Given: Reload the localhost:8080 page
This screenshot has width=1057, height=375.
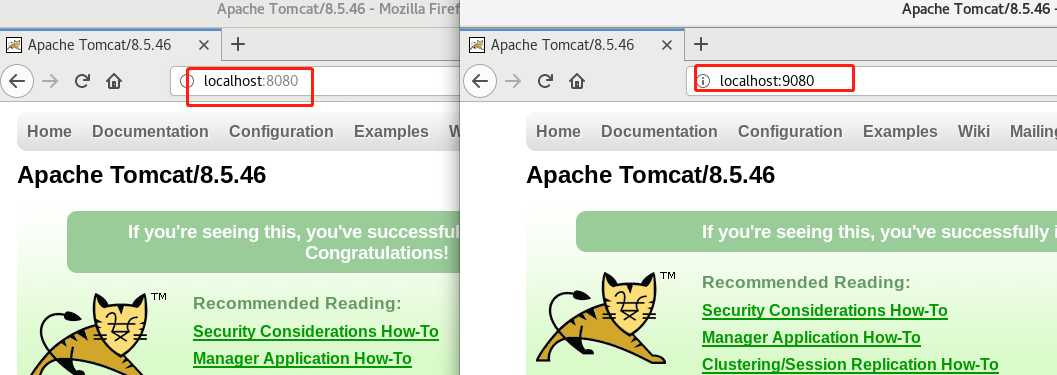Looking at the screenshot, I should click(x=82, y=82).
